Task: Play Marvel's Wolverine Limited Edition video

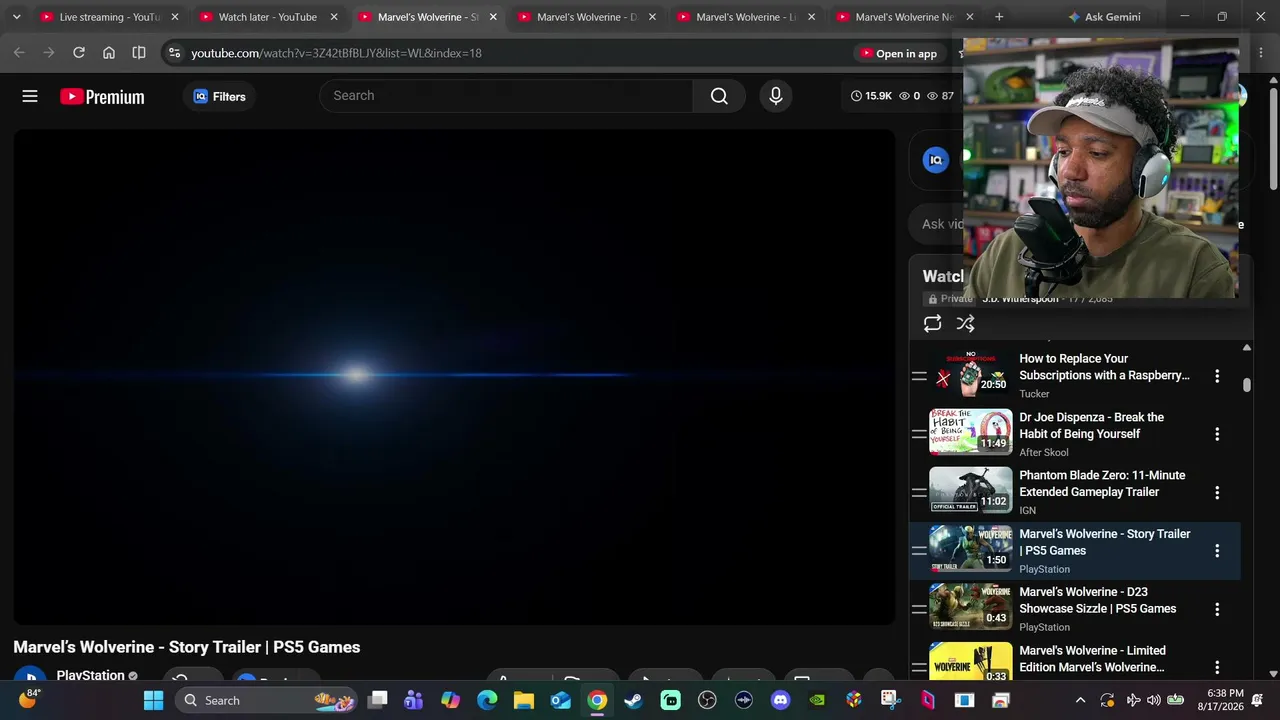Action: tap(1092, 658)
